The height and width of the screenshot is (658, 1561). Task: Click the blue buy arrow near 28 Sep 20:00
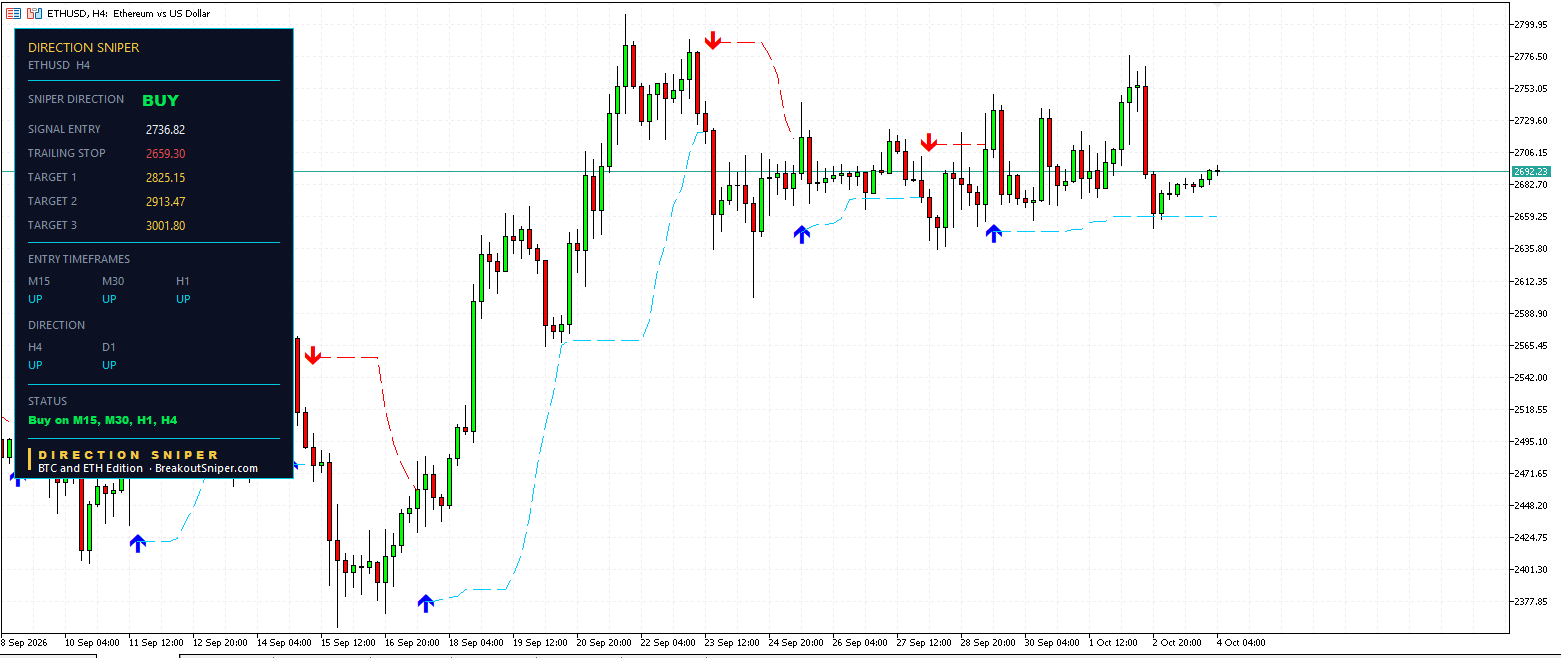pos(993,233)
